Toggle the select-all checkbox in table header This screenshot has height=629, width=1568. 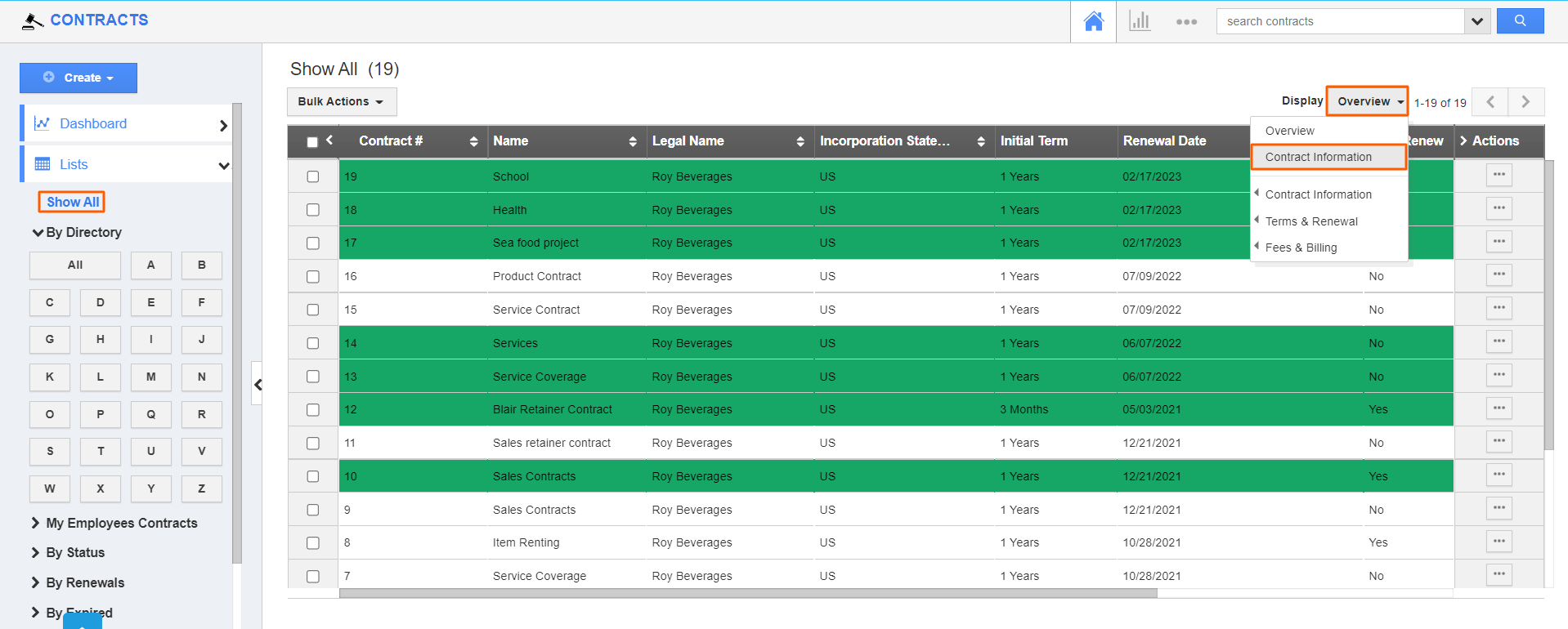(312, 142)
